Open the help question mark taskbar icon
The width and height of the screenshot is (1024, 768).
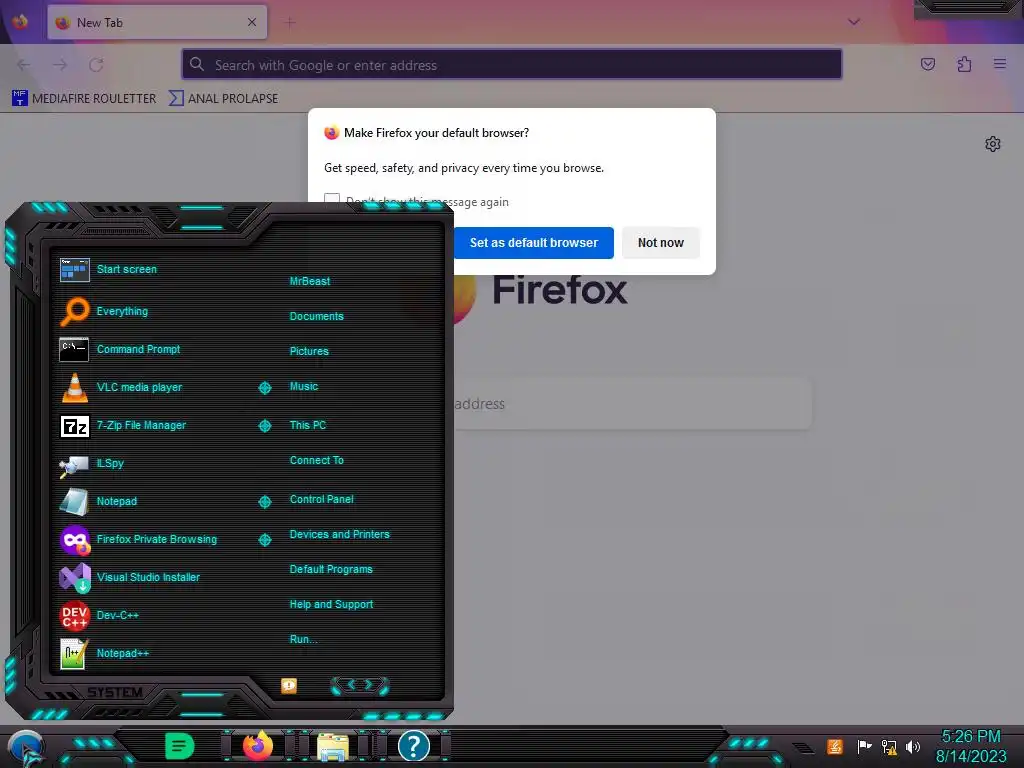pyautogui.click(x=413, y=745)
